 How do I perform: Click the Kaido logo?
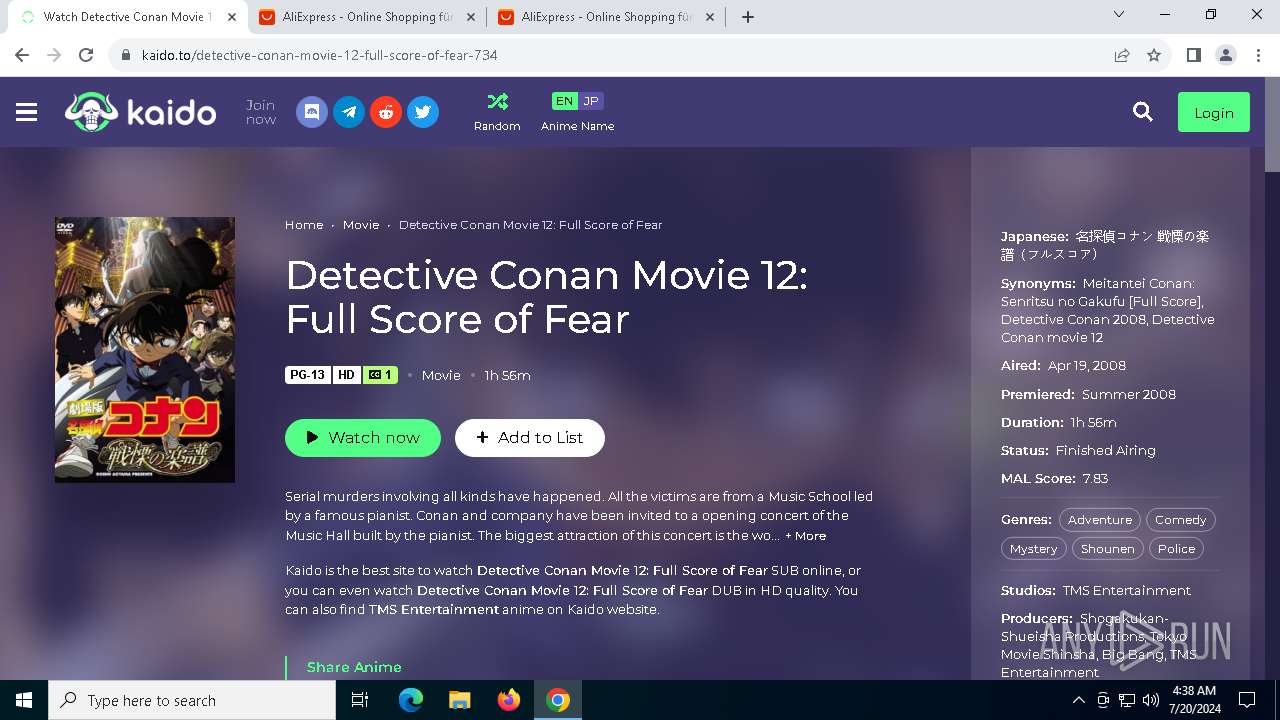coord(141,112)
